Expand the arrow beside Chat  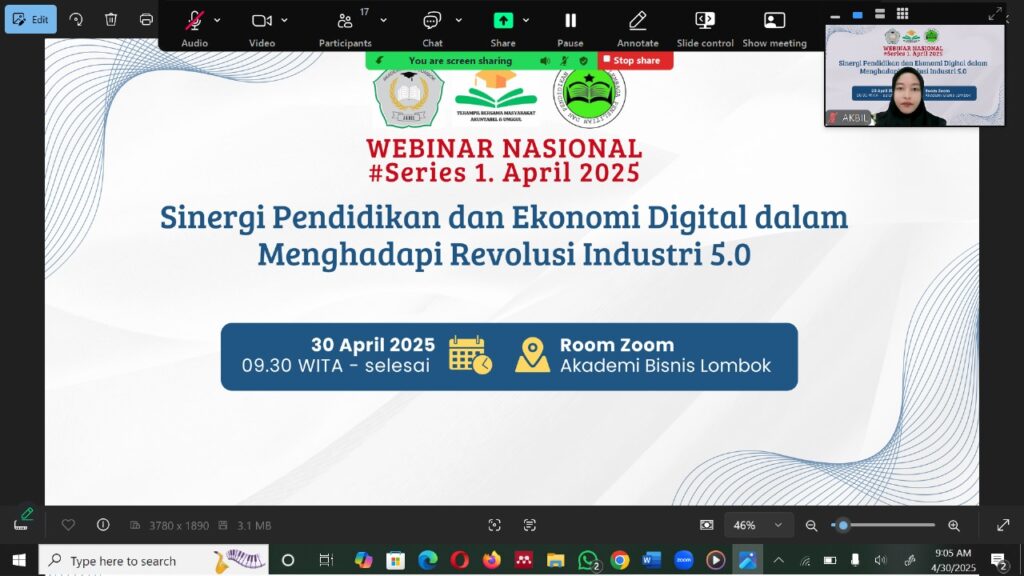click(458, 20)
